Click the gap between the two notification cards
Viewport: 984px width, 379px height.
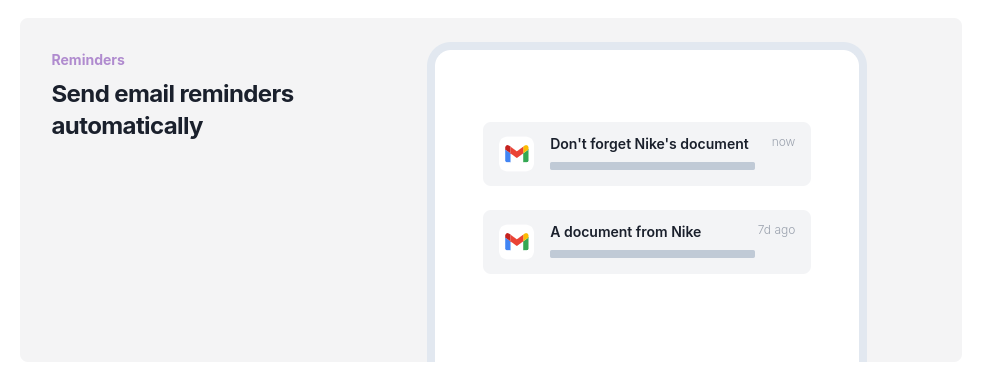(646, 198)
